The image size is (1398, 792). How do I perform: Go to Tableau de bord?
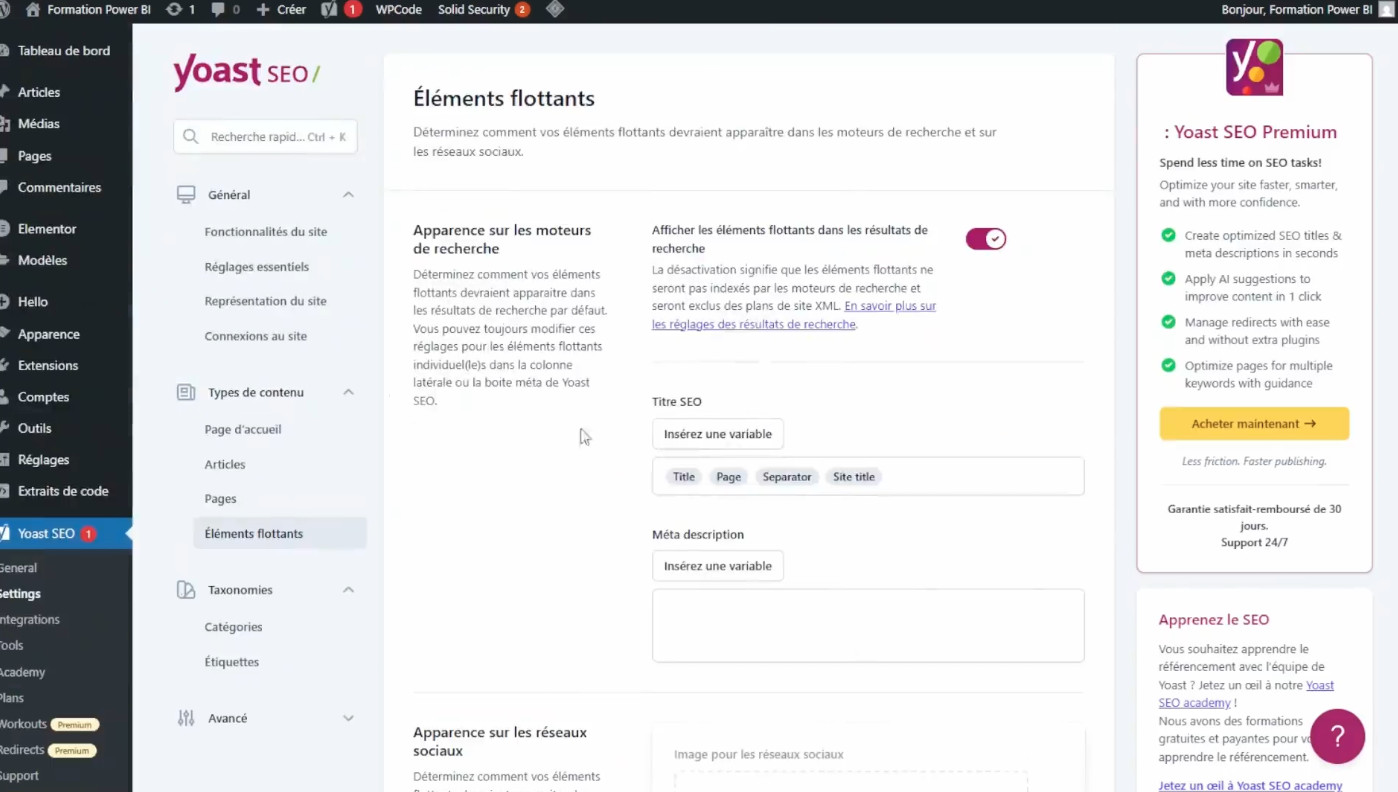(x=64, y=51)
